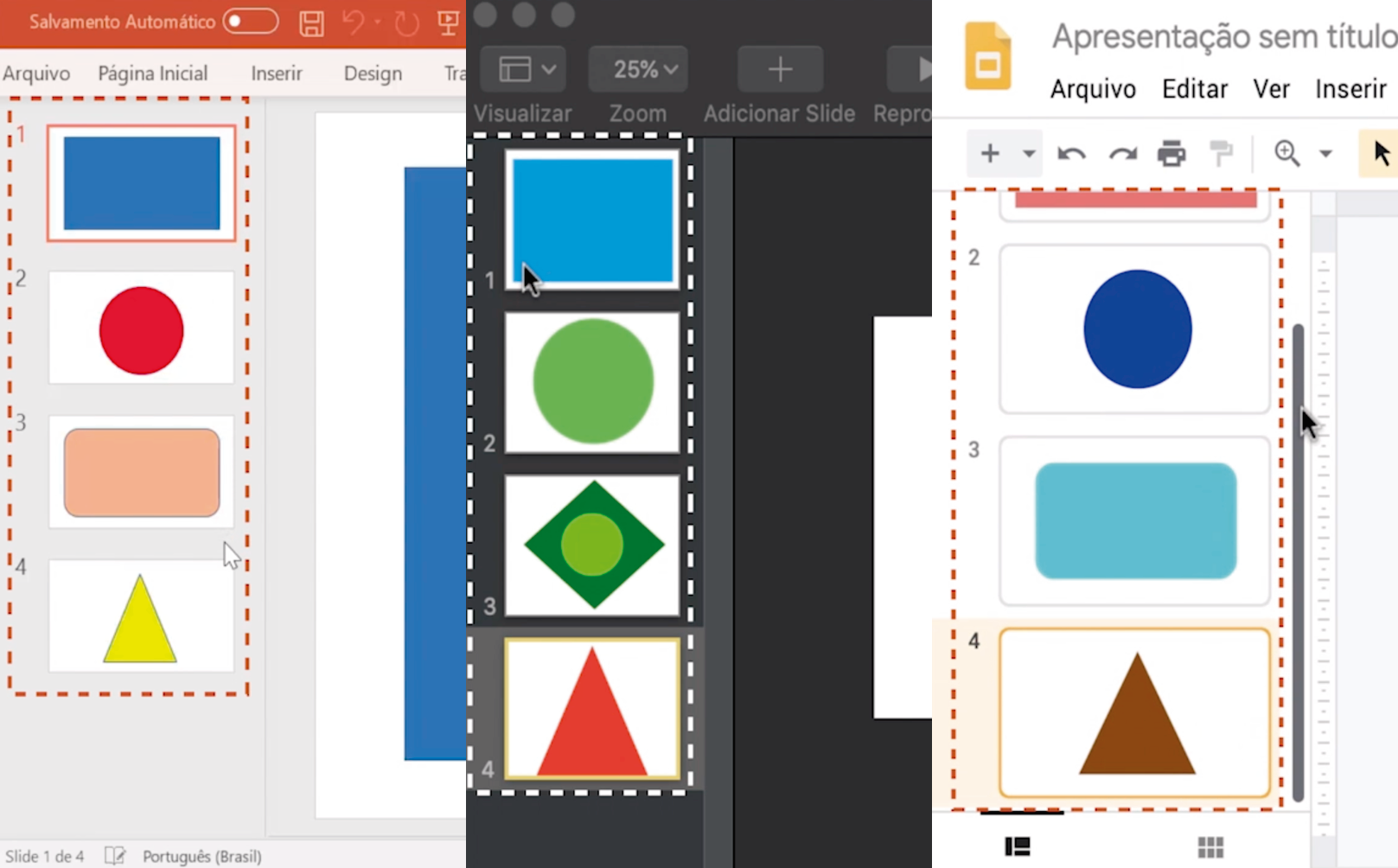Switch to Página Inicial tab in PowerPoint

[x=153, y=73]
